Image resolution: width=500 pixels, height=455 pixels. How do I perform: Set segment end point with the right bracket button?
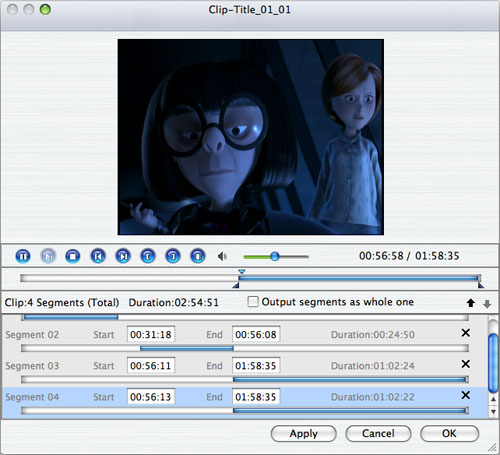(x=173, y=256)
